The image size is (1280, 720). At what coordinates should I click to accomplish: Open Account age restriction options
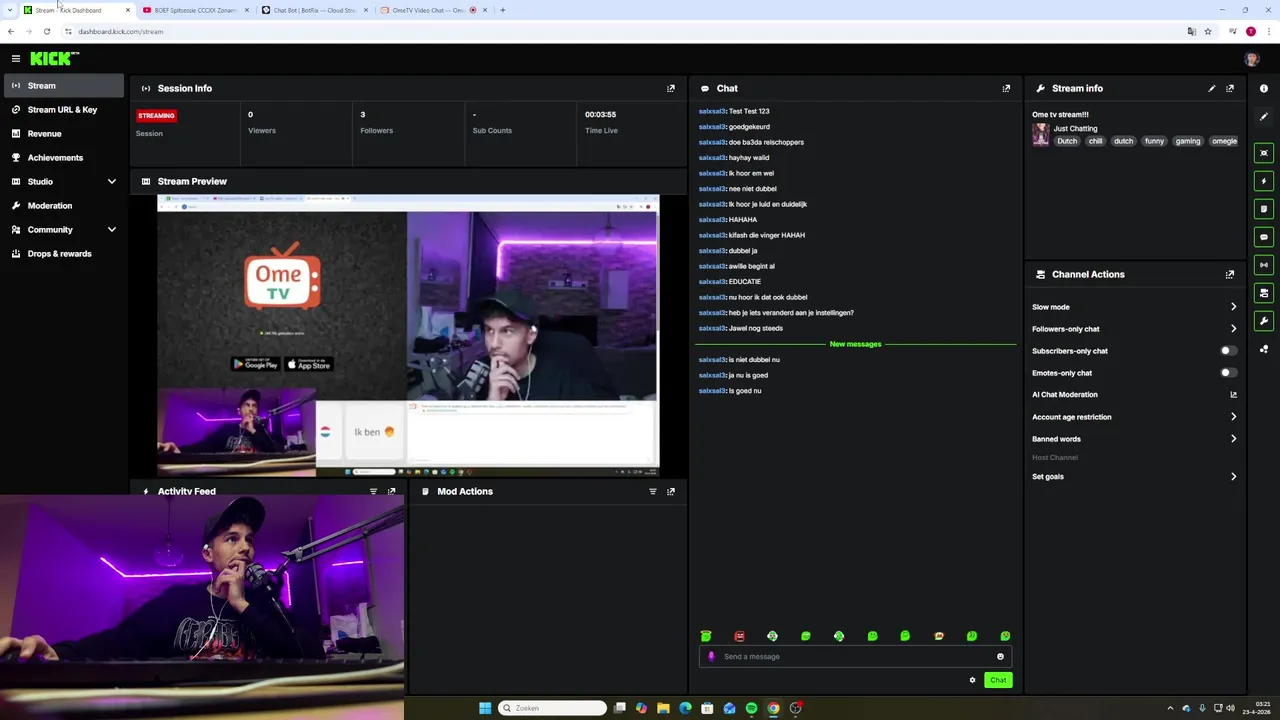click(1134, 417)
